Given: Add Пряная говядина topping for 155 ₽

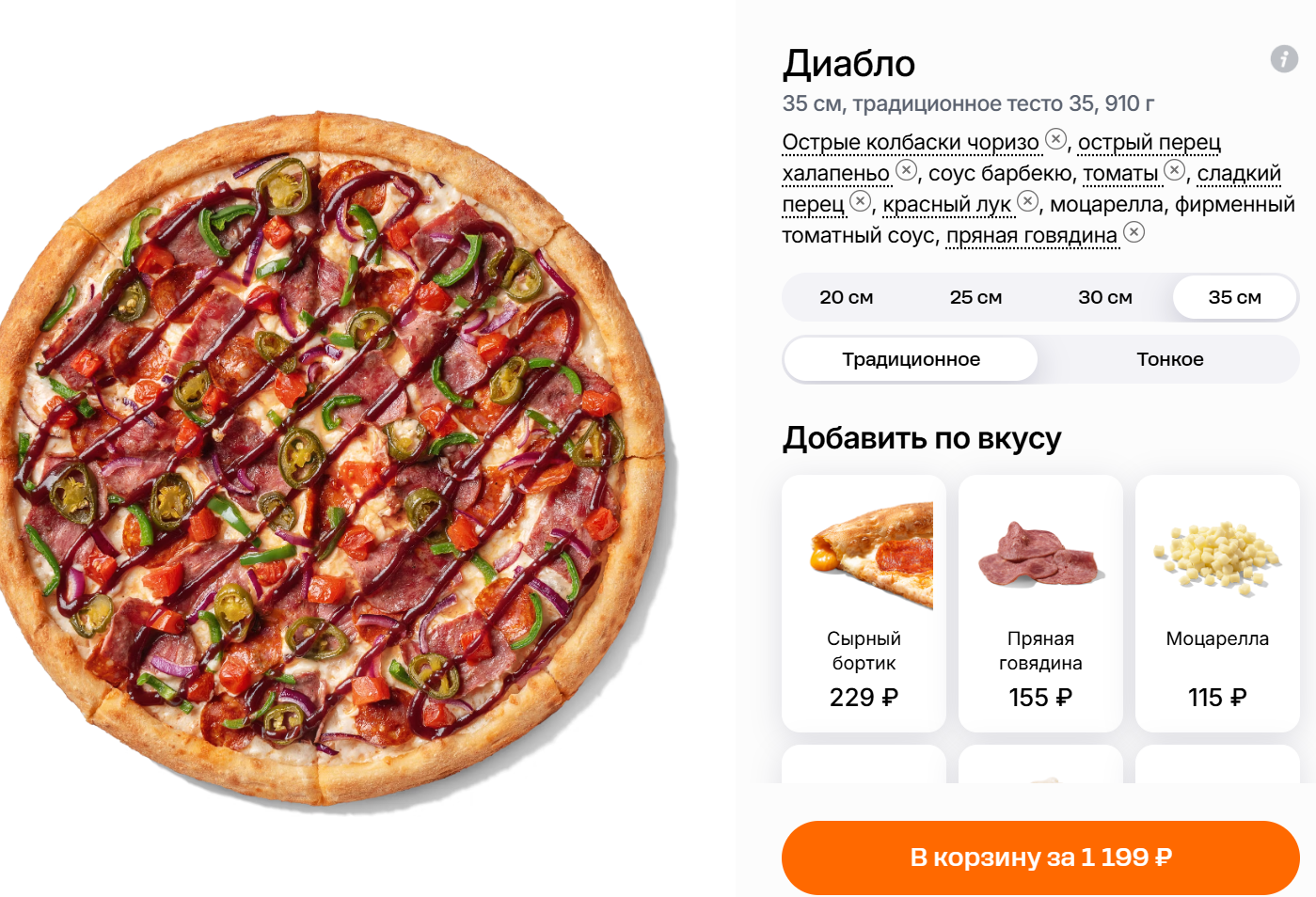Looking at the screenshot, I should (1040, 604).
